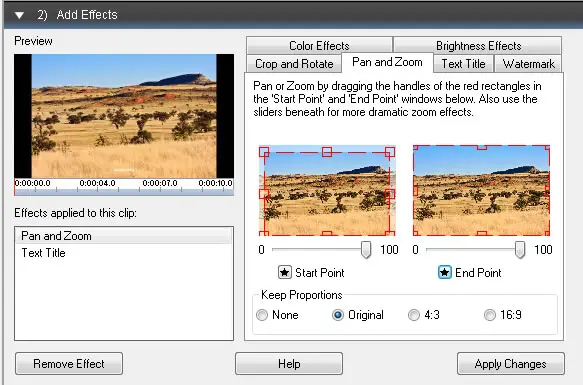Select Original keep proportions option

pyautogui.click(x=338, y=315)
